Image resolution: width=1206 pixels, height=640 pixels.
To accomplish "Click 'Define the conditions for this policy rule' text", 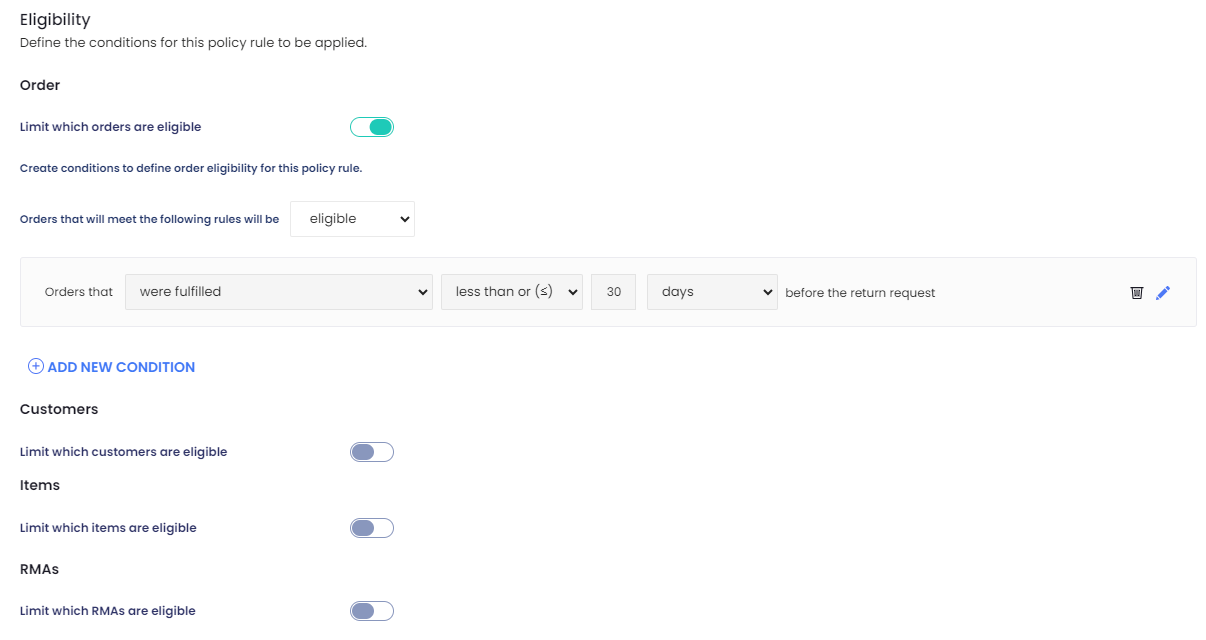I will click(x=193, y=43).
